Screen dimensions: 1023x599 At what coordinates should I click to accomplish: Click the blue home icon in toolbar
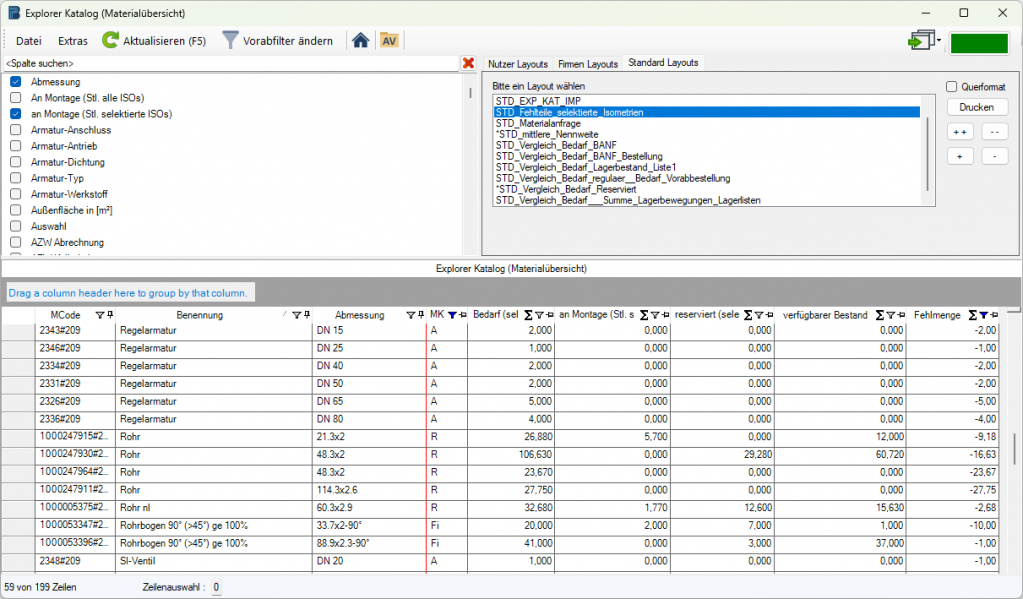tap(360, 41)
